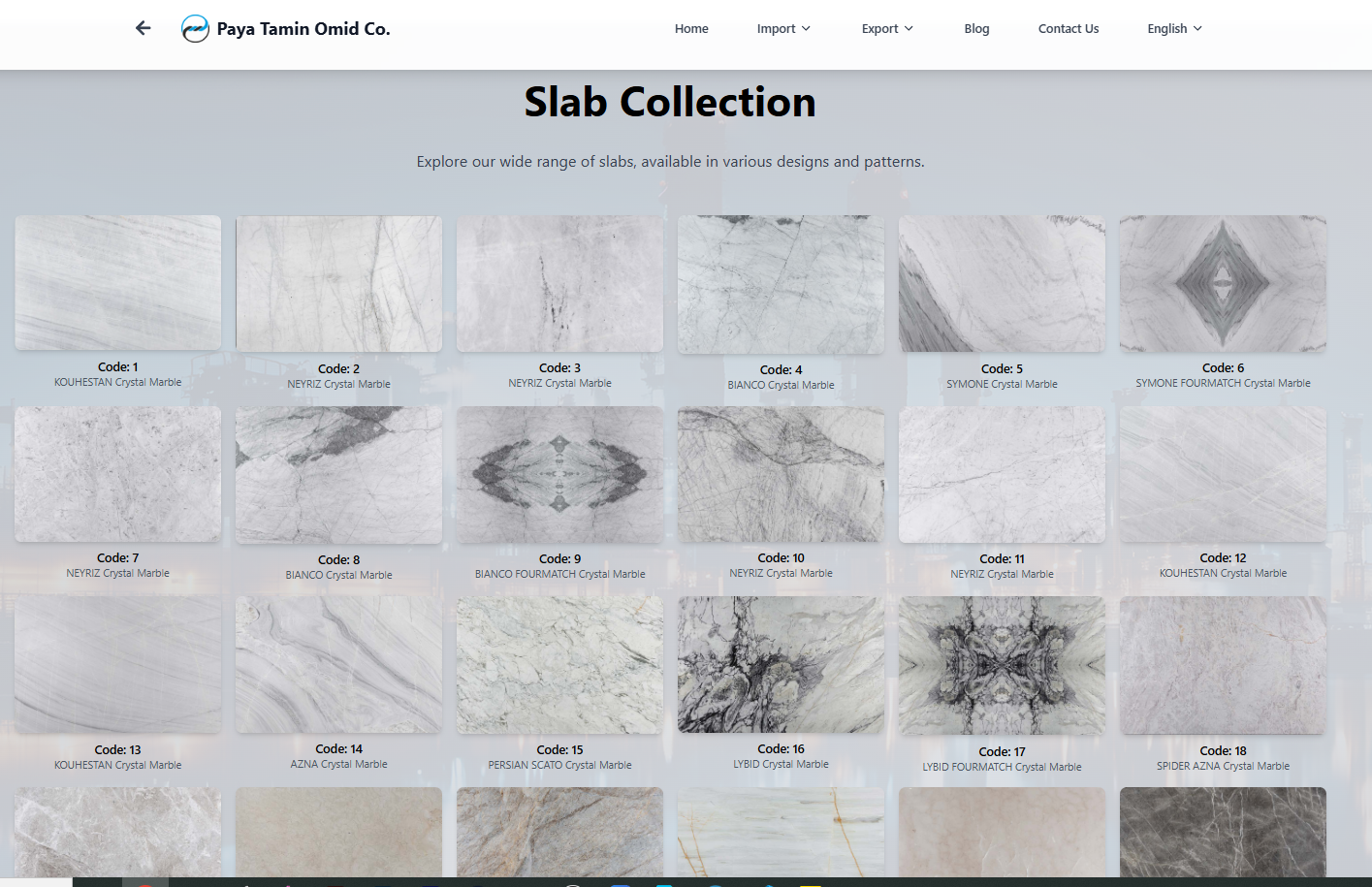
Task: Open Code 15 PERSIAN SCATO slab thumbnail
Action: [560, 665]
